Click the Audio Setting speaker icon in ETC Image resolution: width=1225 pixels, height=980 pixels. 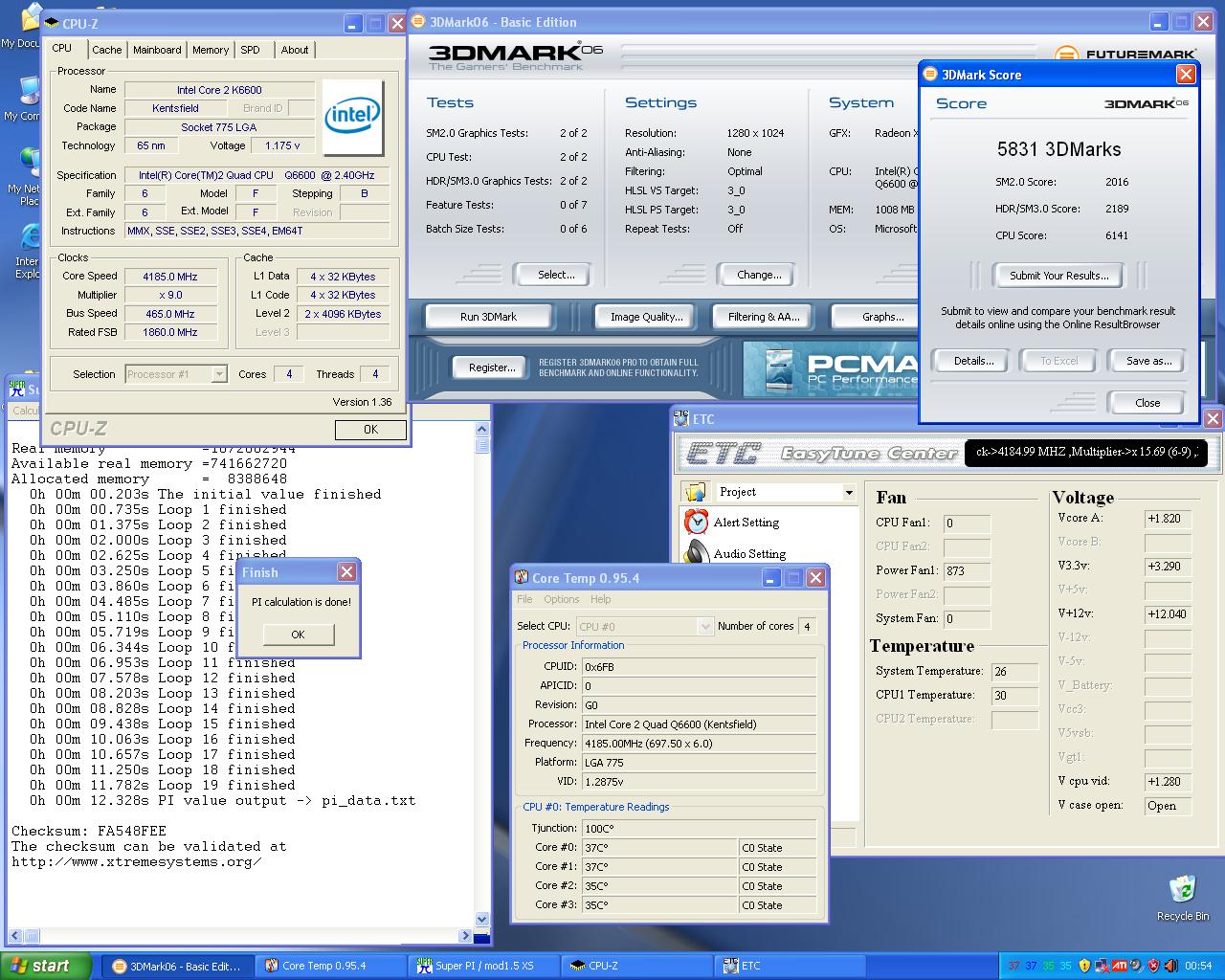pyautogui.click(x=697, y=553)
